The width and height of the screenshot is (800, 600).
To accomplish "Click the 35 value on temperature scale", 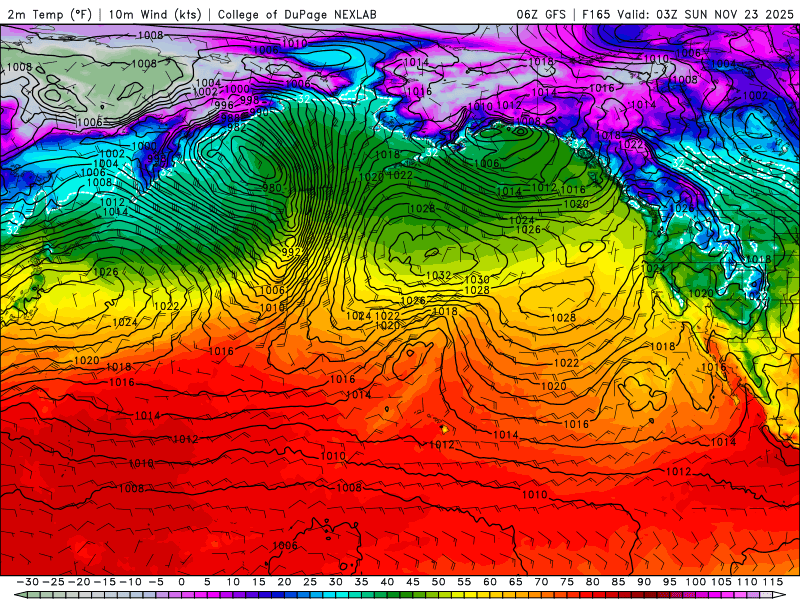I will (x=361, y=582).
